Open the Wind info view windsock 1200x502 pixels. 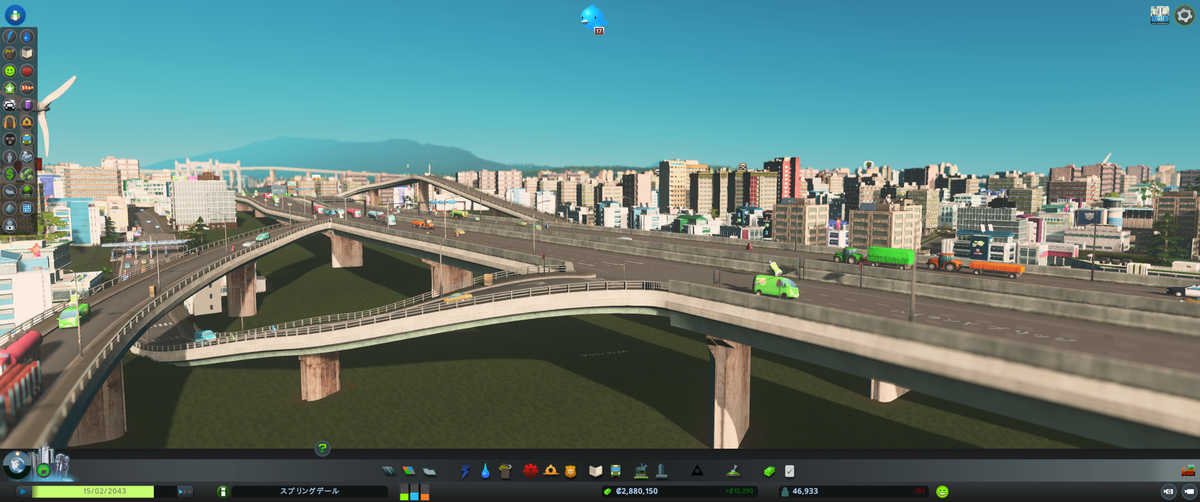28,87
